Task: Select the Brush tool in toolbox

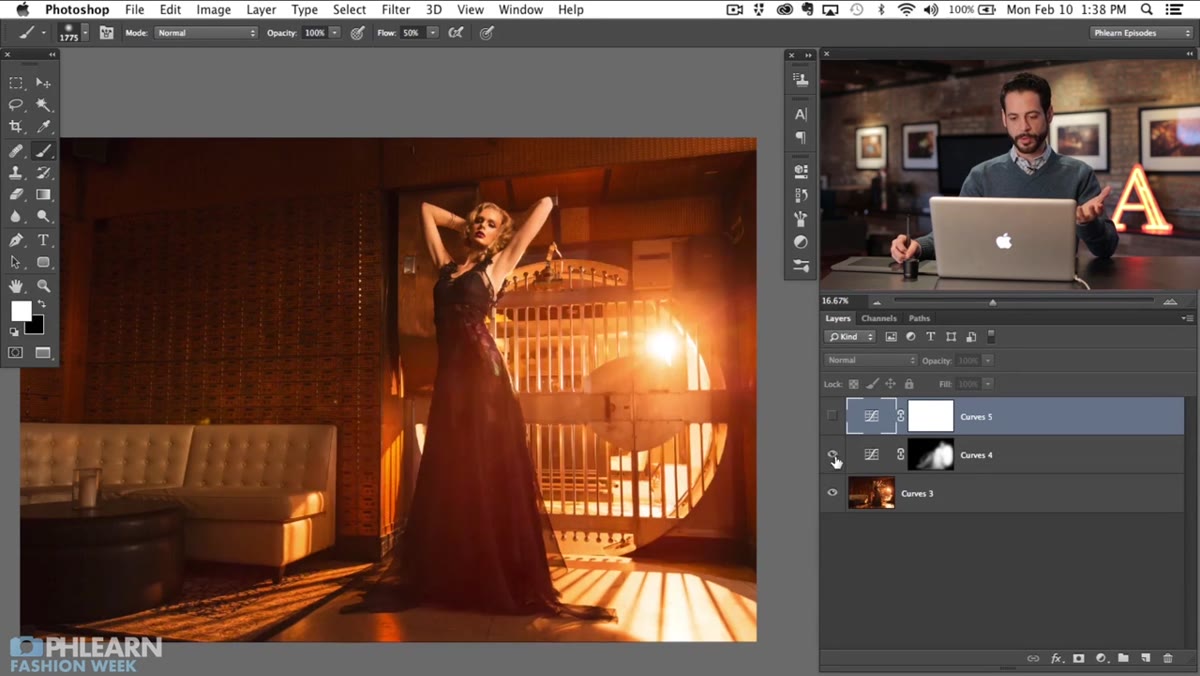Action: [43, 151]
